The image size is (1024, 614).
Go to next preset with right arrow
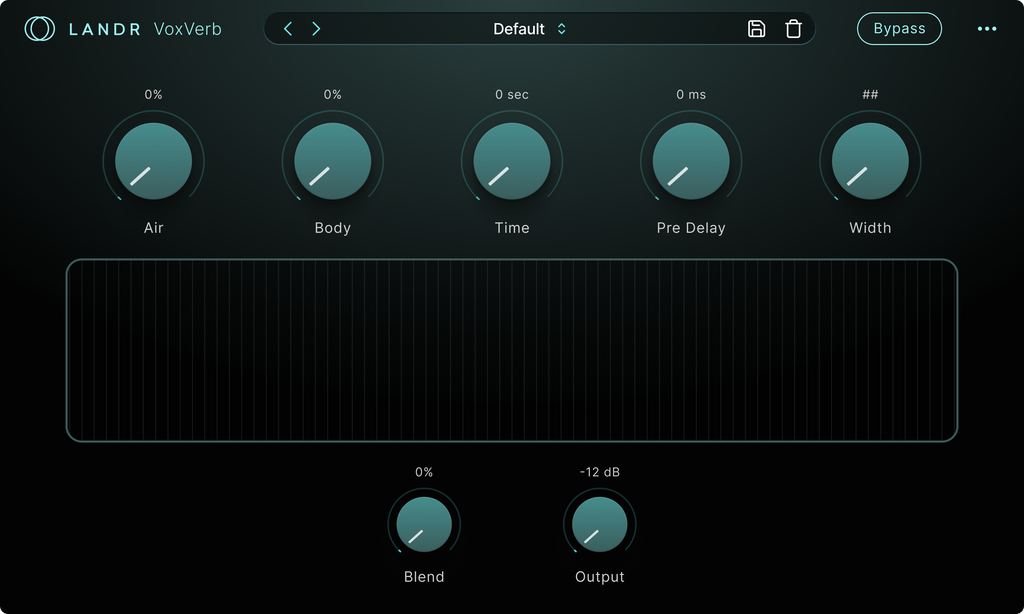tap(316, 29)
